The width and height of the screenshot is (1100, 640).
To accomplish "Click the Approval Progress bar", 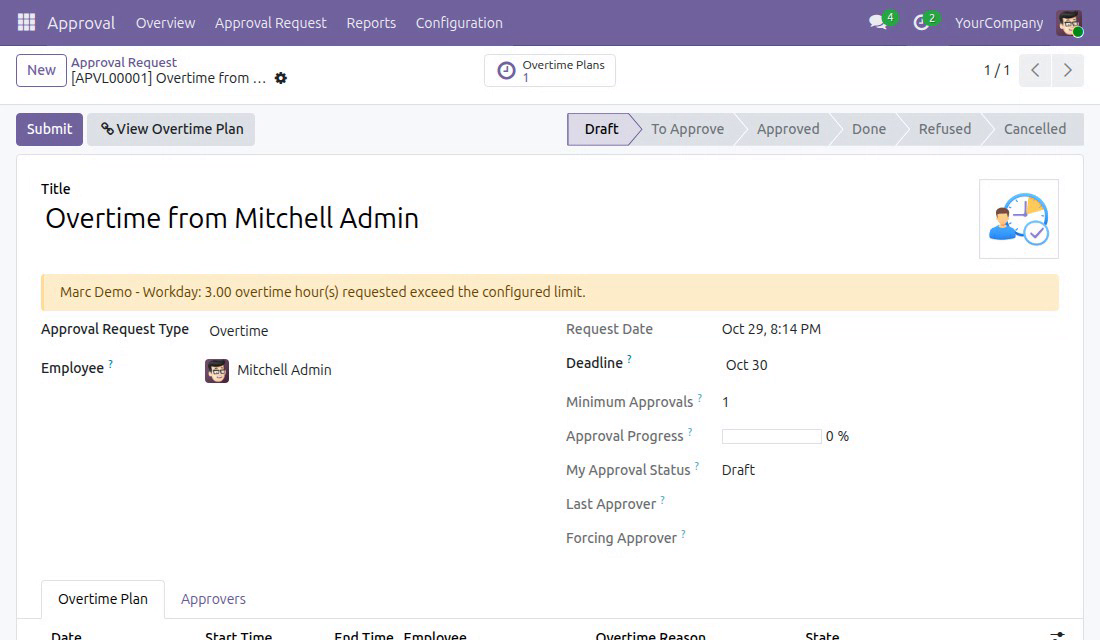I will click(x=772, y=436).
